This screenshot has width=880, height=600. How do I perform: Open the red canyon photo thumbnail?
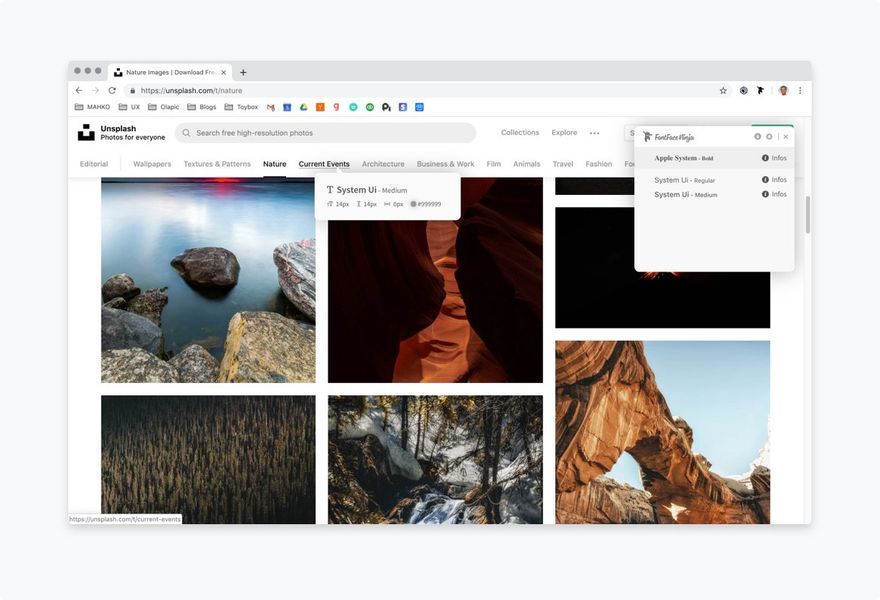tap(435, 280)
